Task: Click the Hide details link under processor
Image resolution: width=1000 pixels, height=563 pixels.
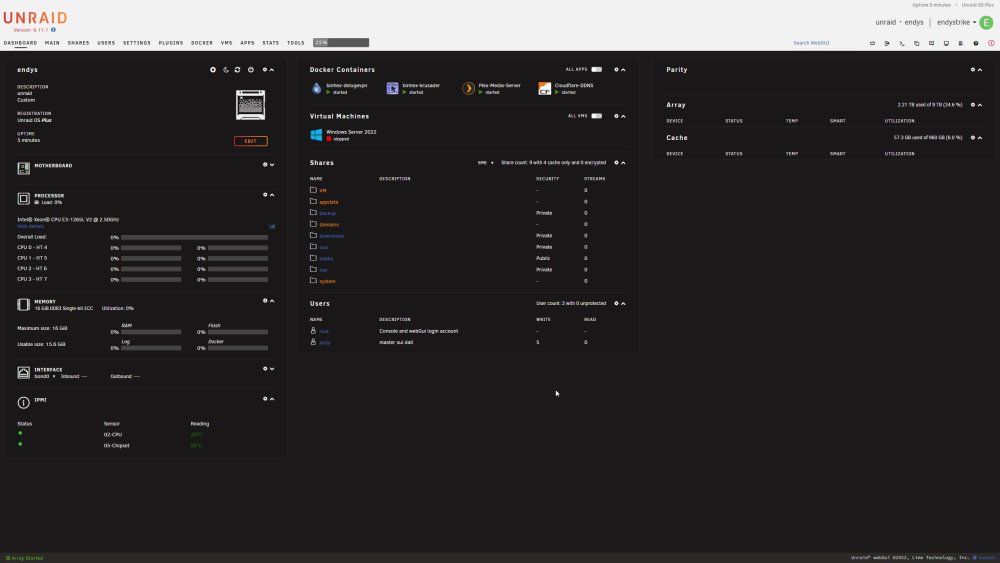Action: coord(31,226)
